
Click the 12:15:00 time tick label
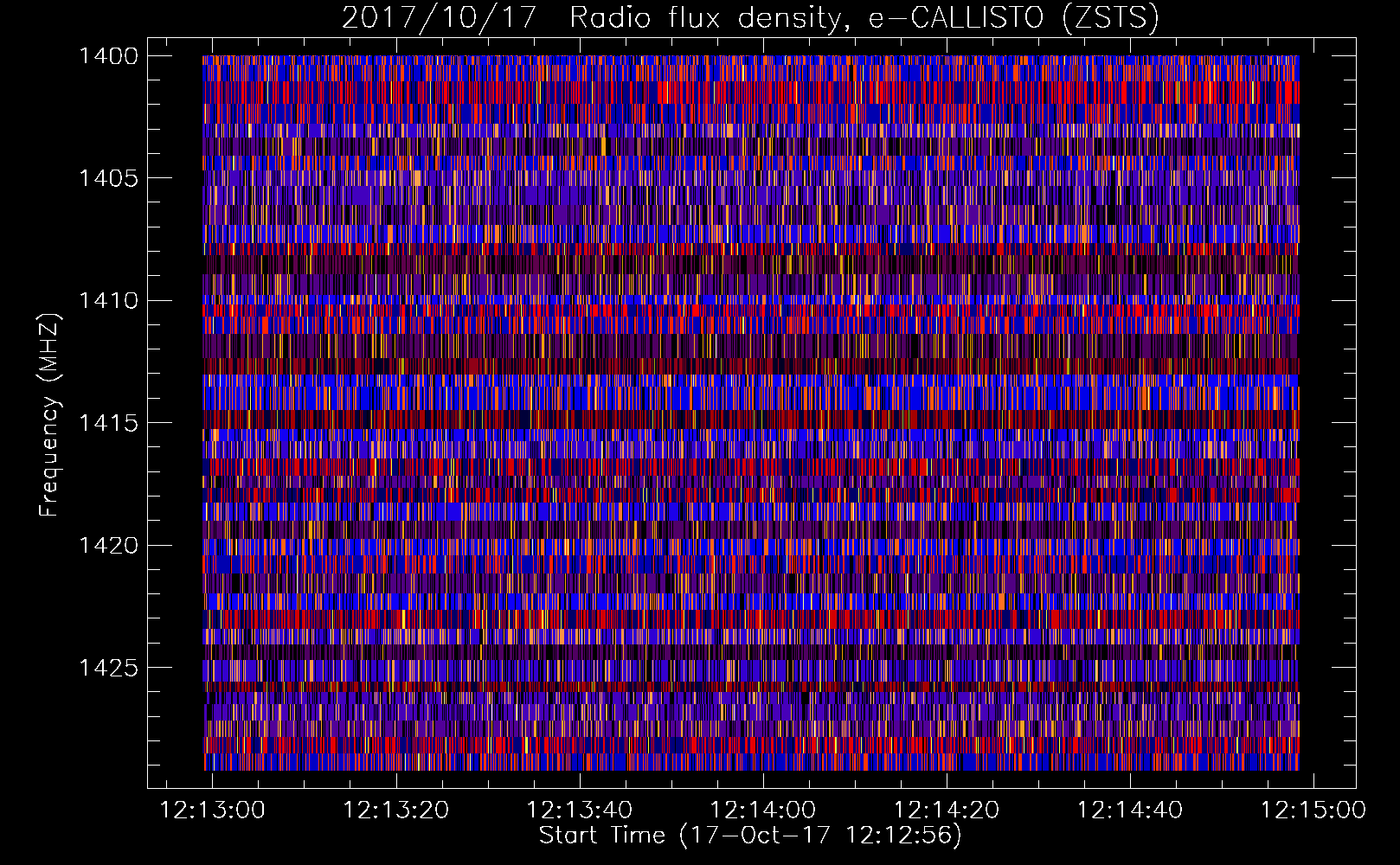[x=1313, y=811]
